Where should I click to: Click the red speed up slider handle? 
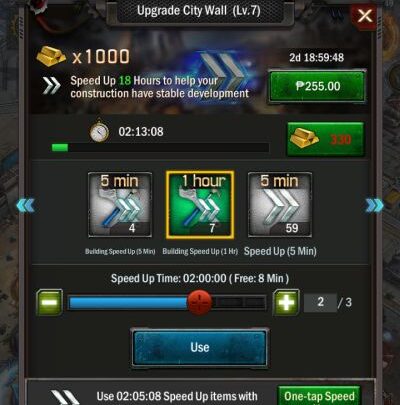[200, 302]
